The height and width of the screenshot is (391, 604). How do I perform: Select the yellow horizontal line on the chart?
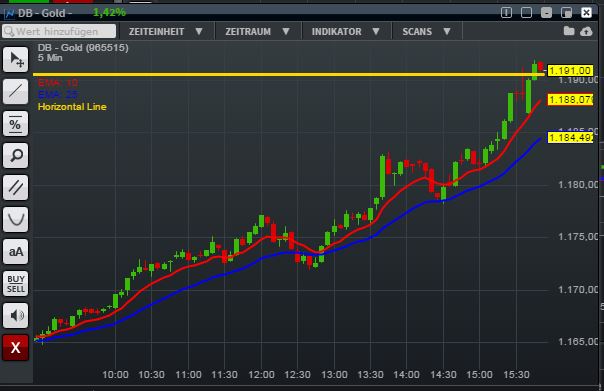289,74
